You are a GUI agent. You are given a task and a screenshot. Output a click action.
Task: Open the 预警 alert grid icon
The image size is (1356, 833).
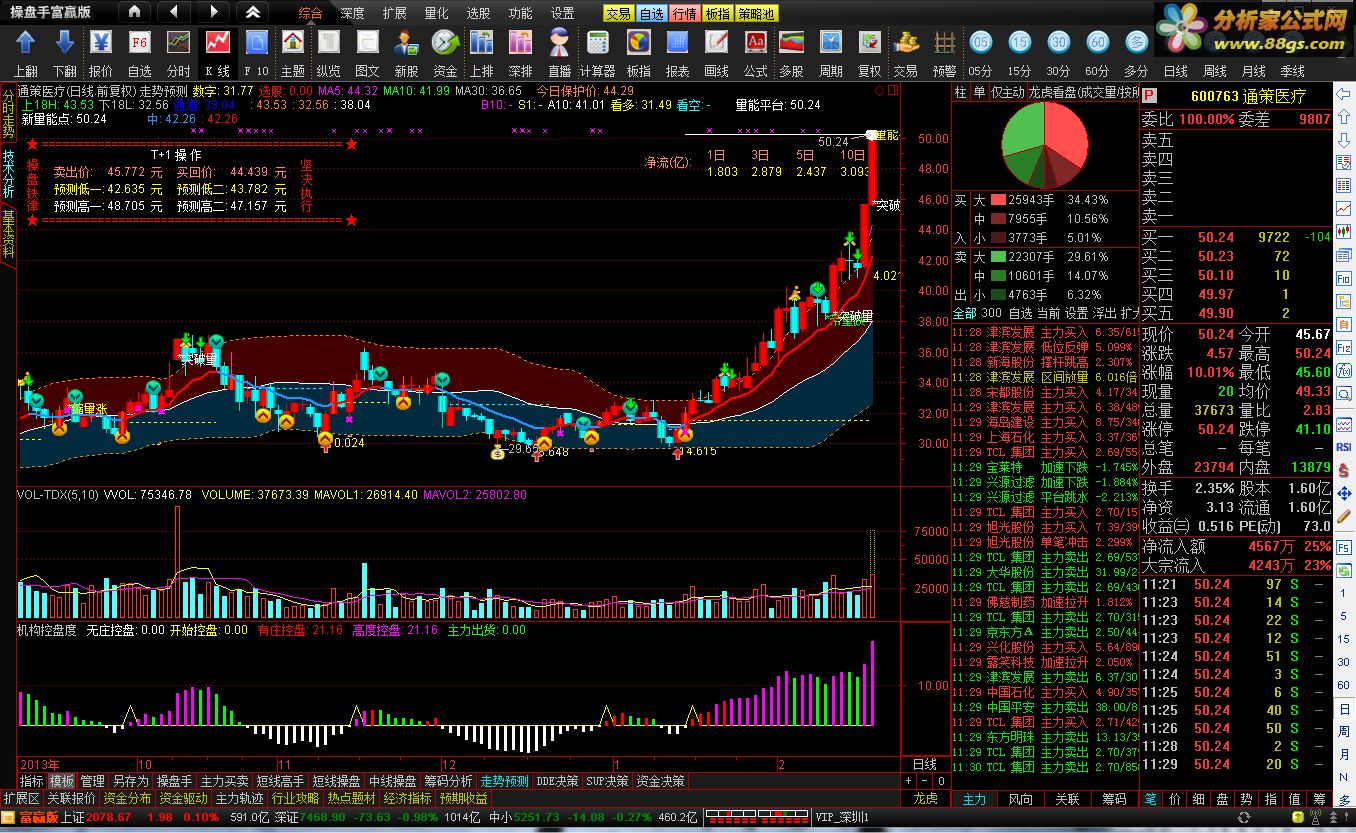point(944,43)
